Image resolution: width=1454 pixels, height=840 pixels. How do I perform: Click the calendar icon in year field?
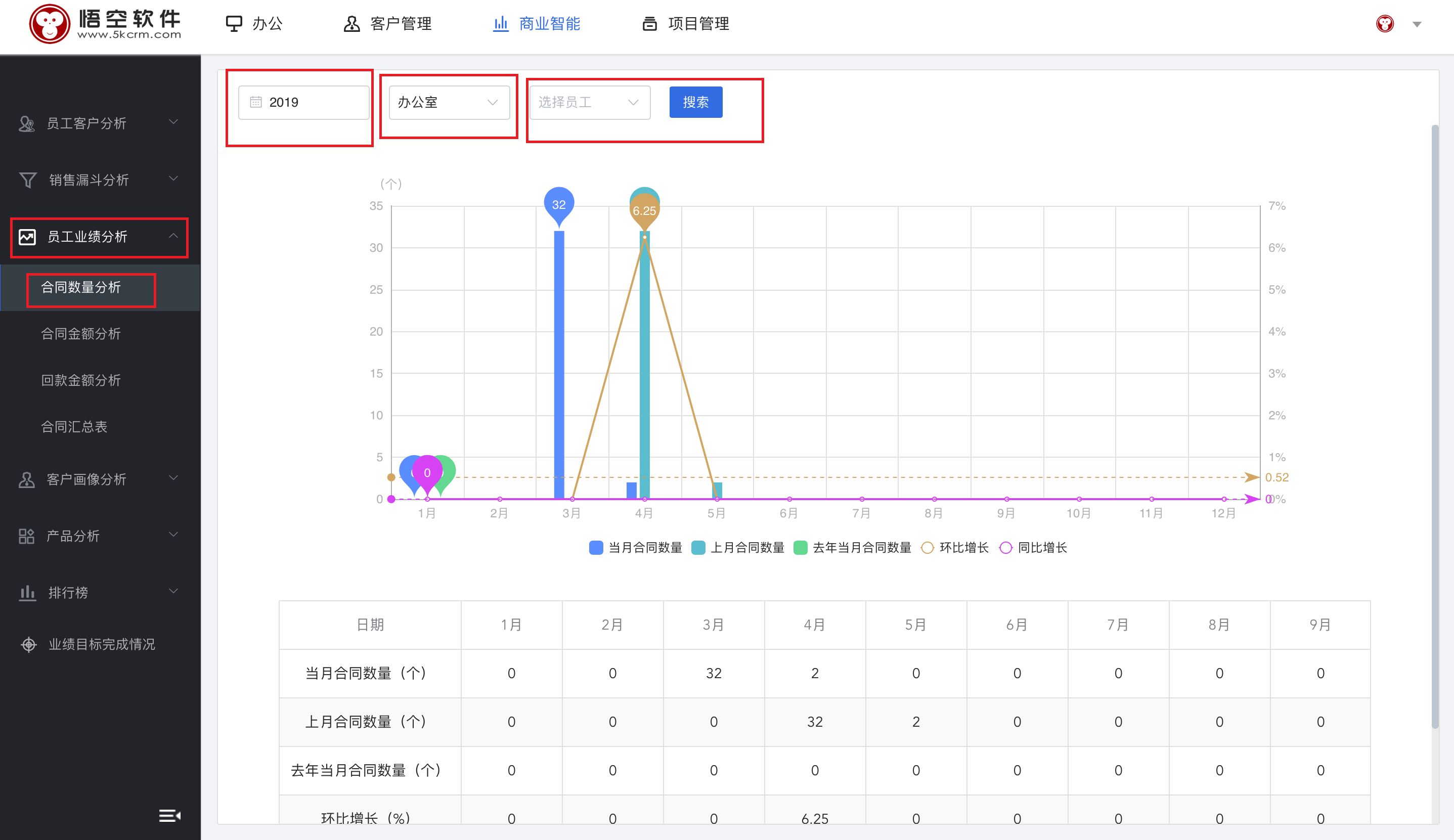click(255, 102)
